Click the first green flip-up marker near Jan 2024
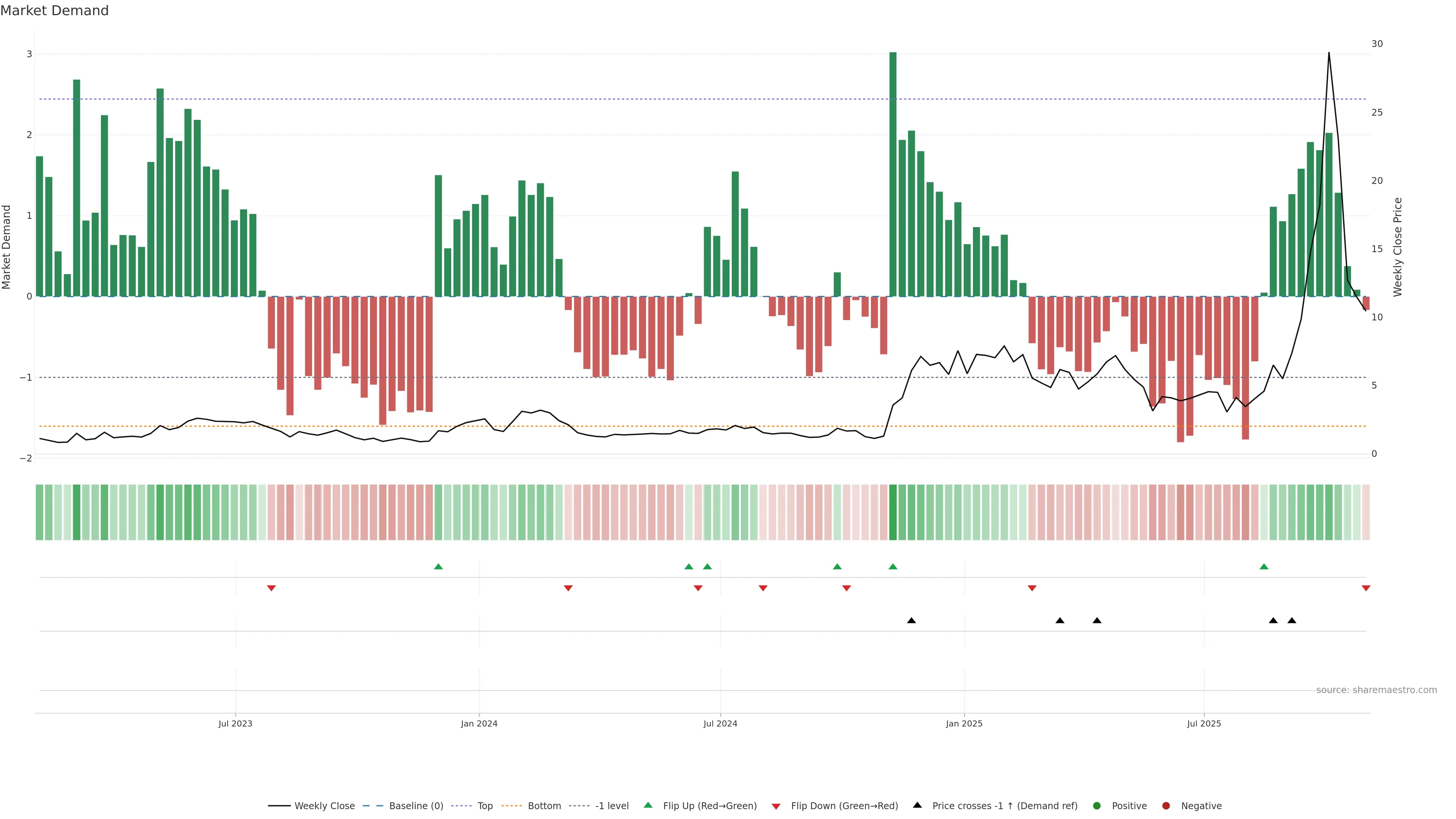Viewport: 1456px width, 819px height. pos(438,566)
